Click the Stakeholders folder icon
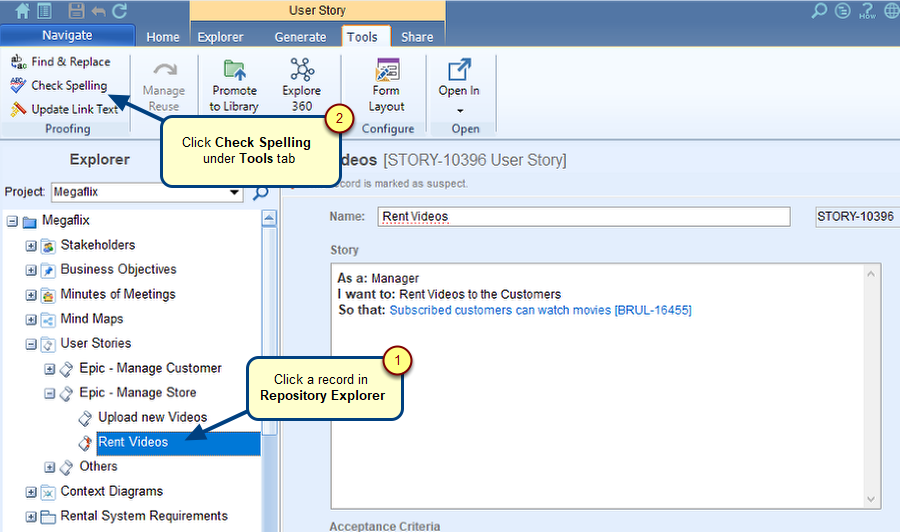900x532 pixels. coord(49,246)
